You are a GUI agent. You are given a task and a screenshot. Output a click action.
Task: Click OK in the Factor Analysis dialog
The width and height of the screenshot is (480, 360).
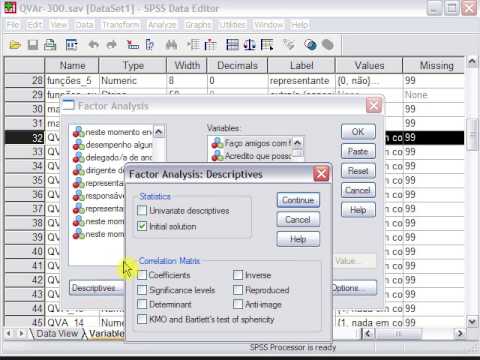pyautogui.click(x=358, y=132)
